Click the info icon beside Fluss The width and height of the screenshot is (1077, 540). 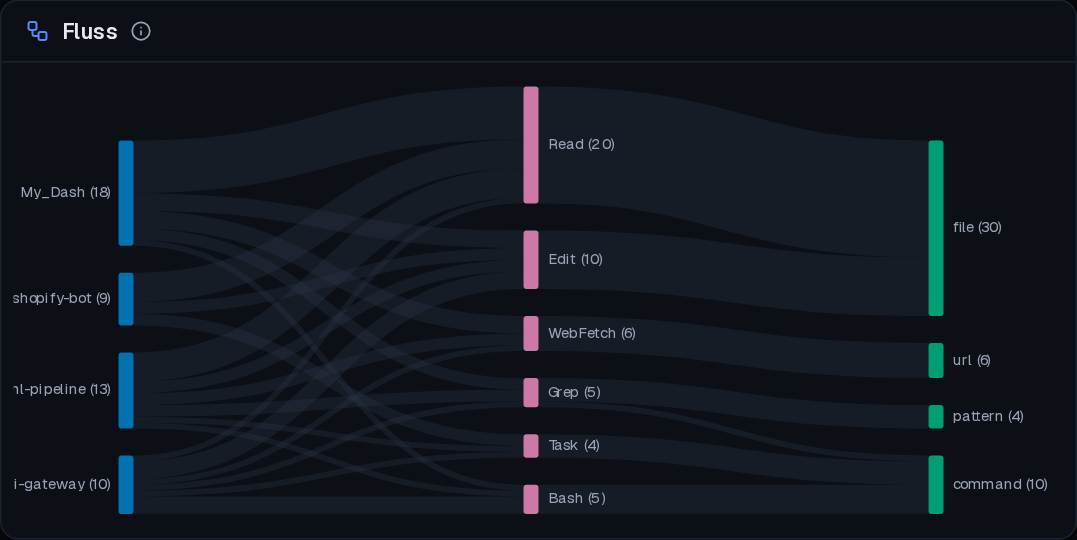141,32
